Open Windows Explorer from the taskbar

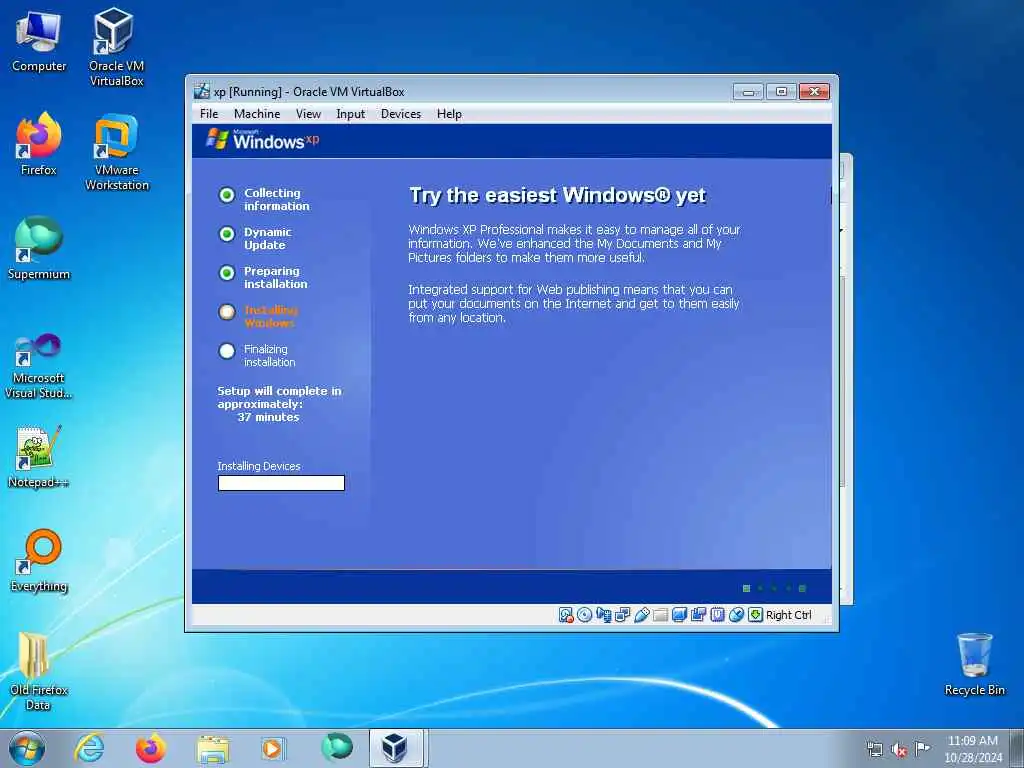click(213, 749)
